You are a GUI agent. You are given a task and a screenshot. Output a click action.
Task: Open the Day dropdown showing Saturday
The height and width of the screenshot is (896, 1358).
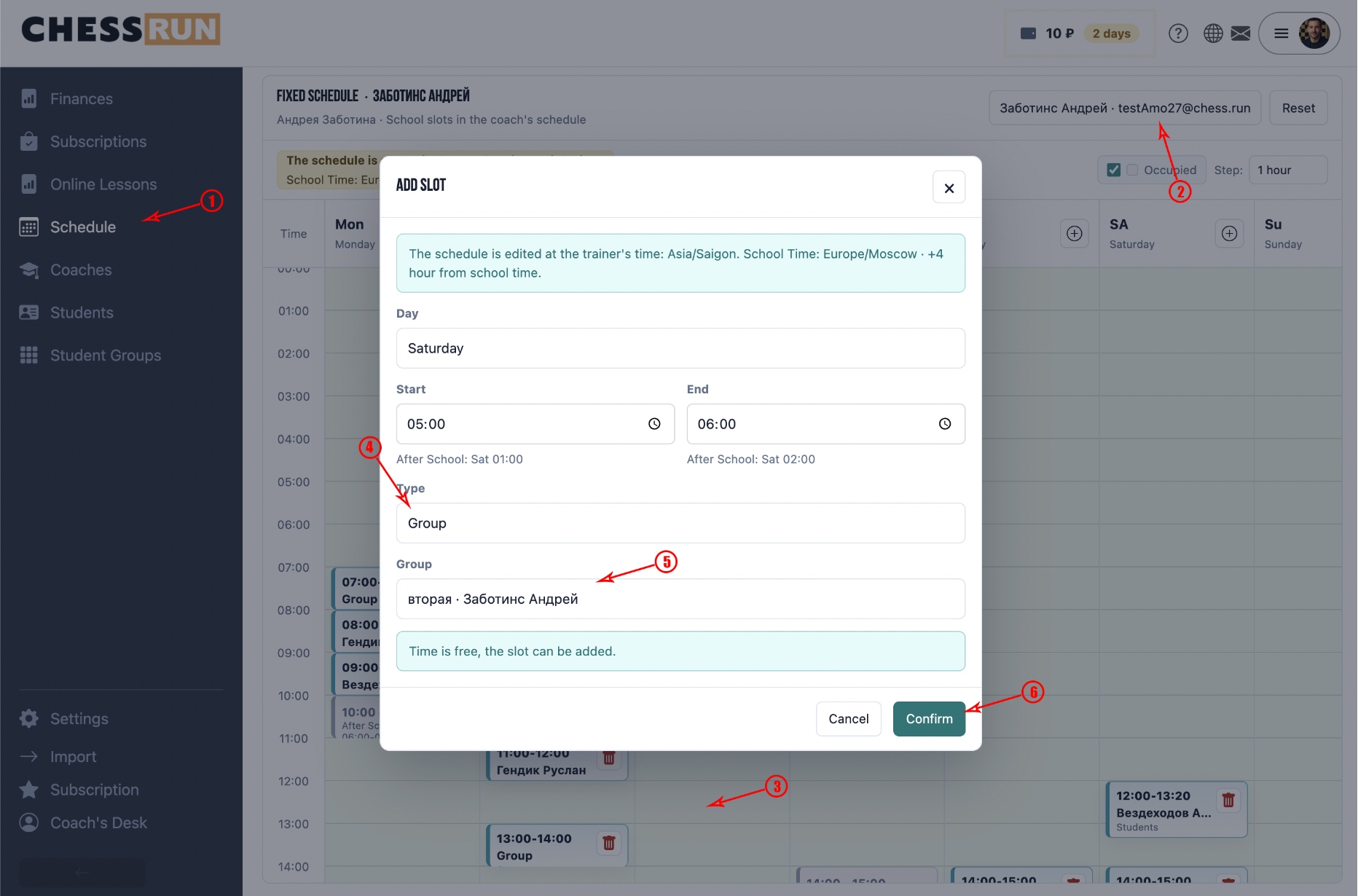tap(680, 348)
